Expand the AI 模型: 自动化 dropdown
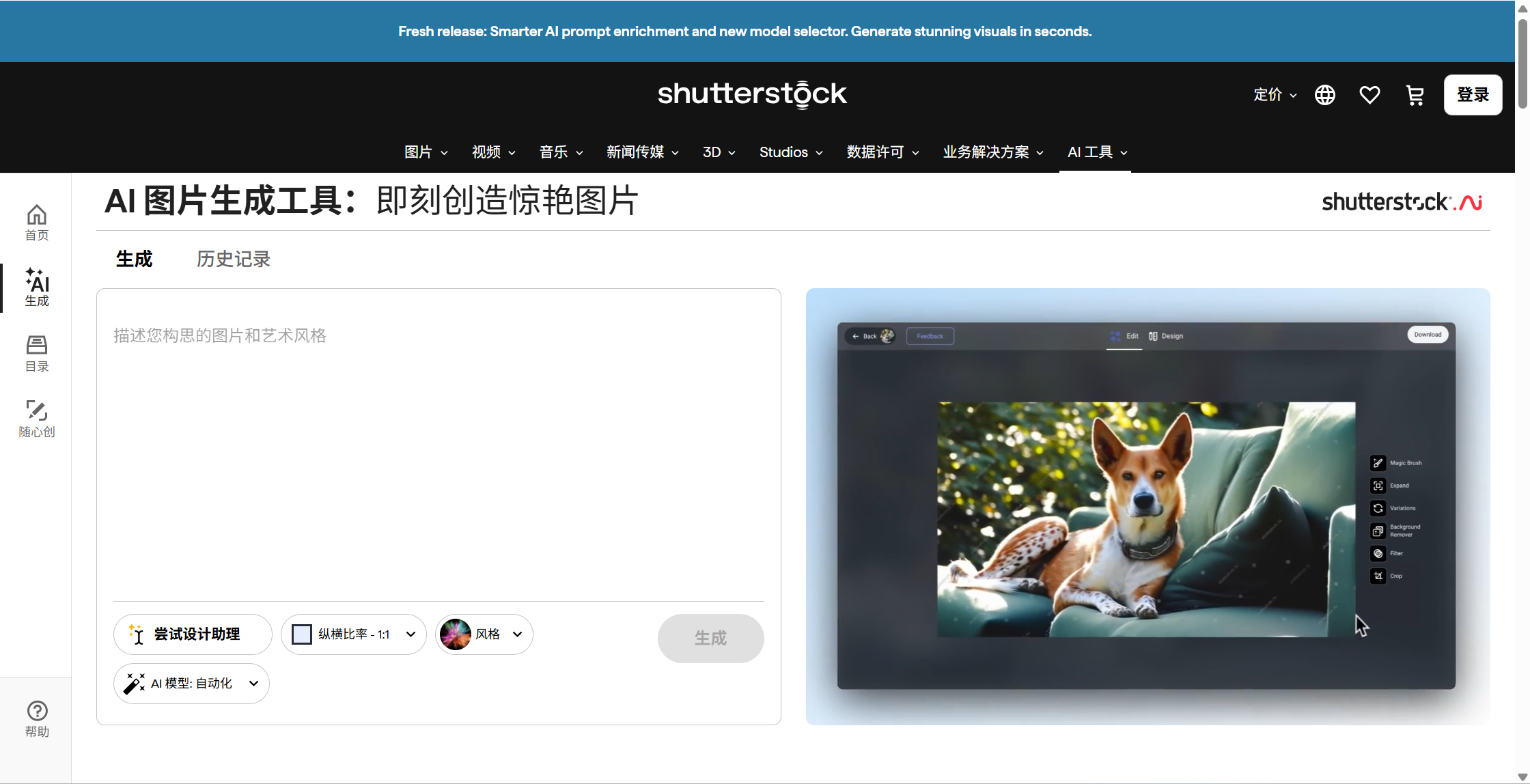The image size is (1530, 784). (191, 684)
